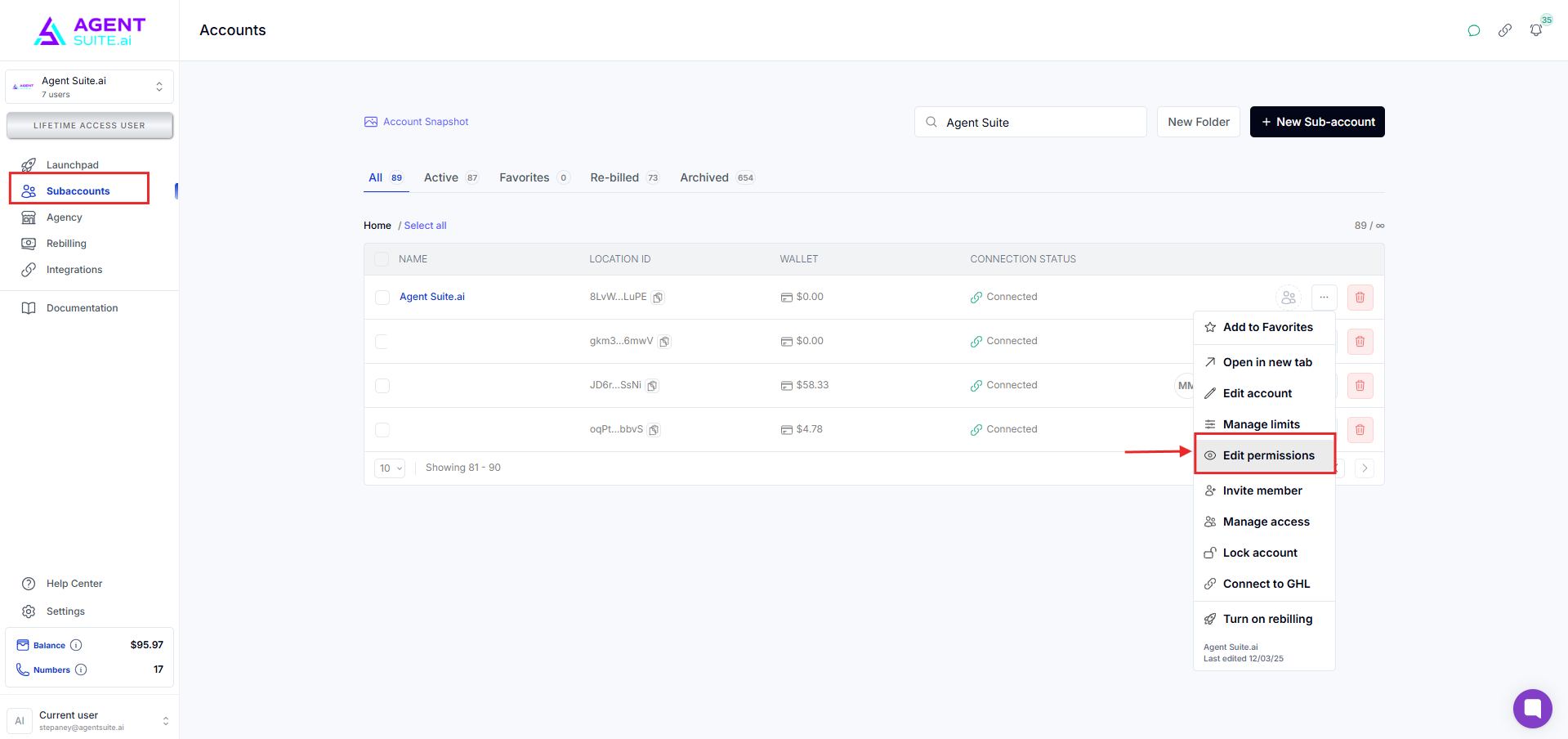This screenshot has height=739, width=1568.
Task: Click the link icon in top header
Action: [1505, 31]
